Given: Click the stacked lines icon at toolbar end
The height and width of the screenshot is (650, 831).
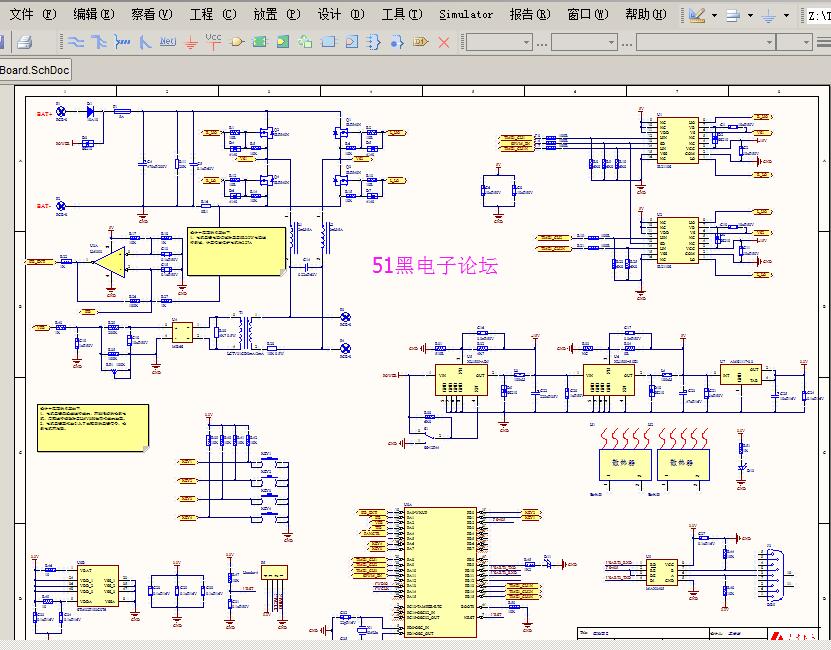Looking at the screenshot, I should [x=823, y=41].
